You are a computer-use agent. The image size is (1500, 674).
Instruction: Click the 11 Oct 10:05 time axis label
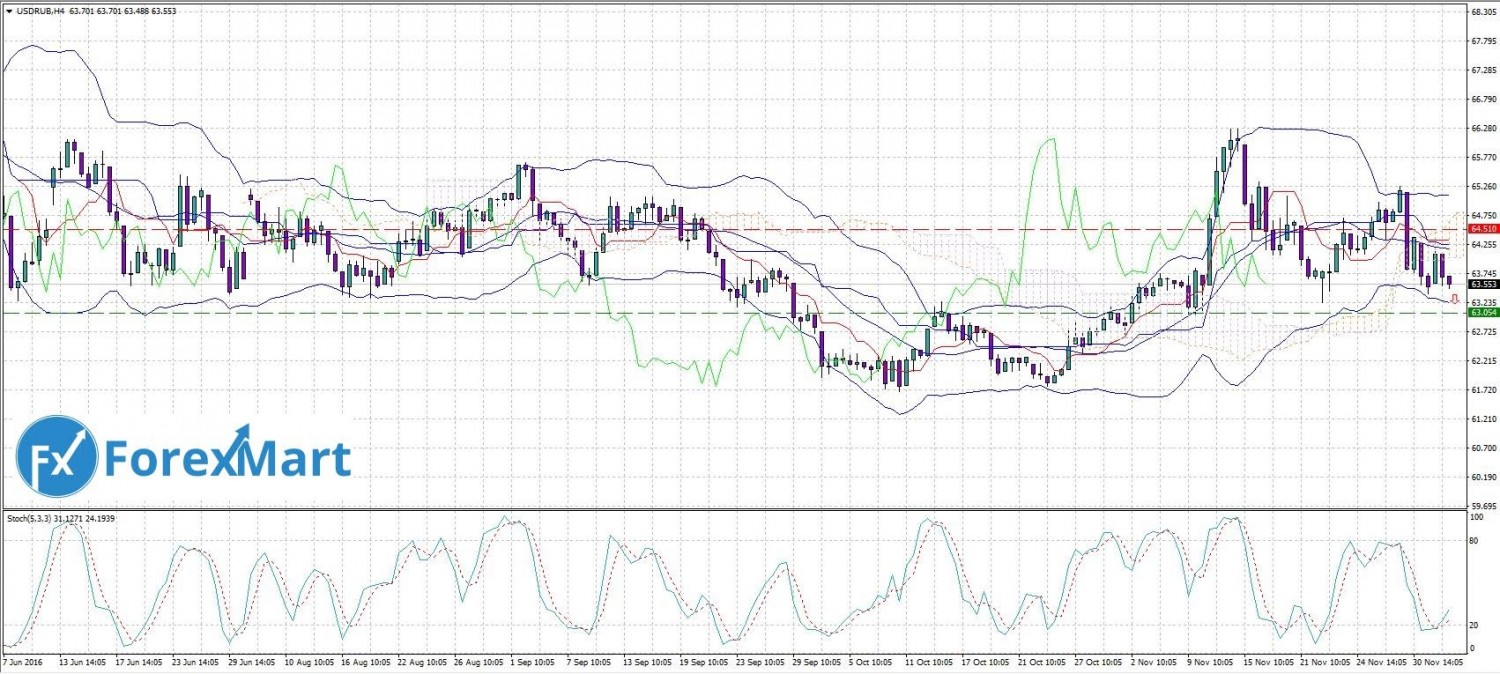coord(926,662)
